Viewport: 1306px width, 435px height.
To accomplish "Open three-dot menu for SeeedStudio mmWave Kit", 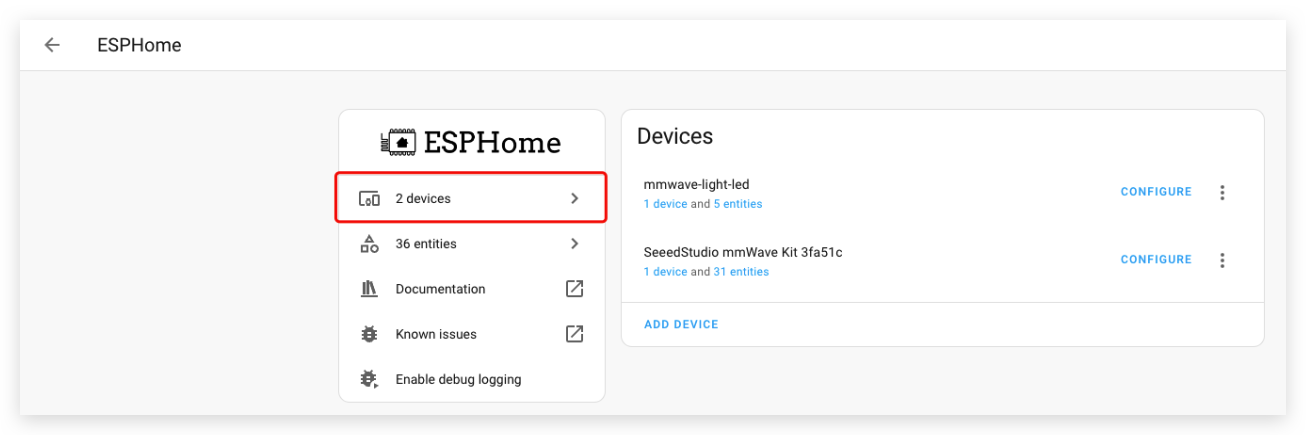I will click(1222, 260).
